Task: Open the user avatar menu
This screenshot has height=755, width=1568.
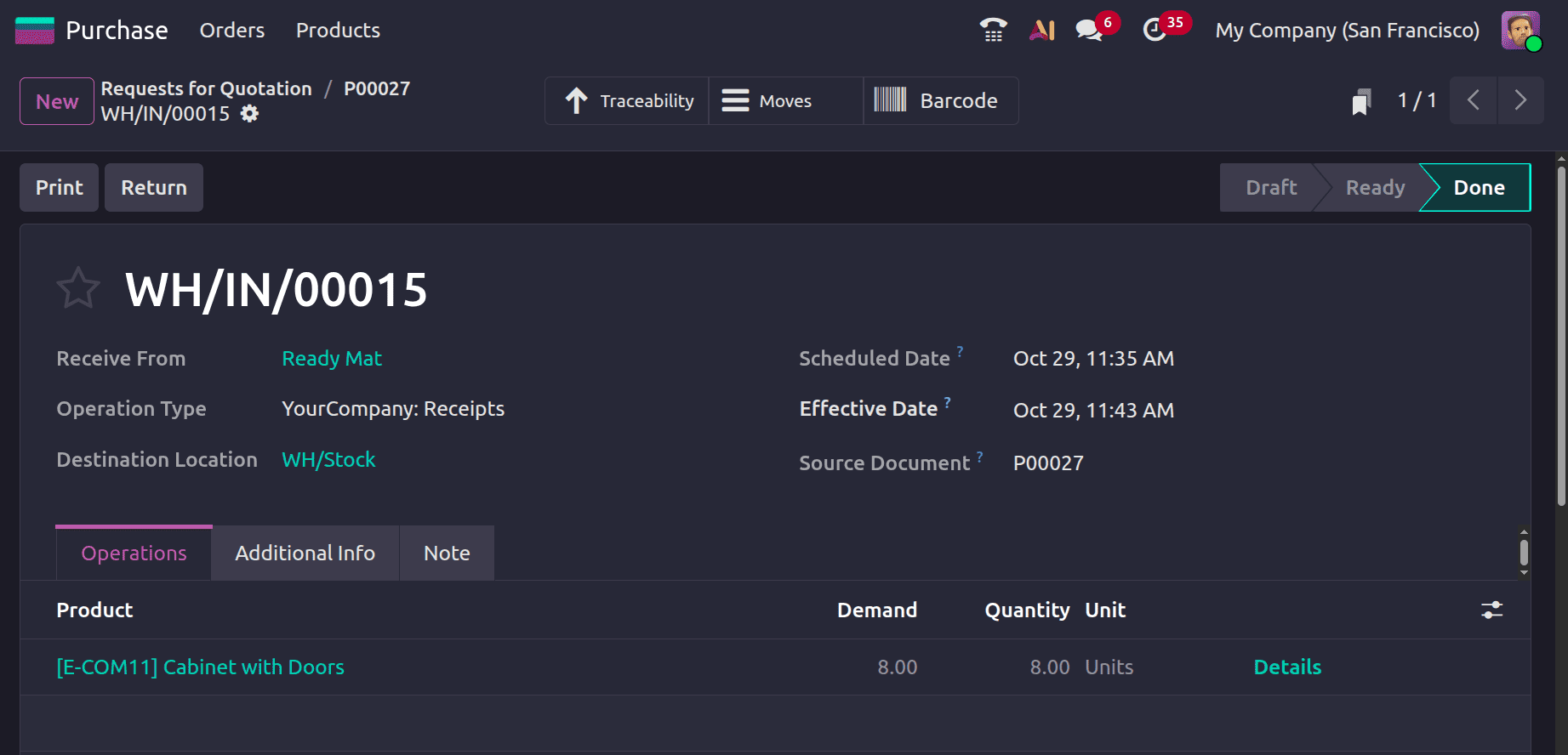Action: 1521,31
